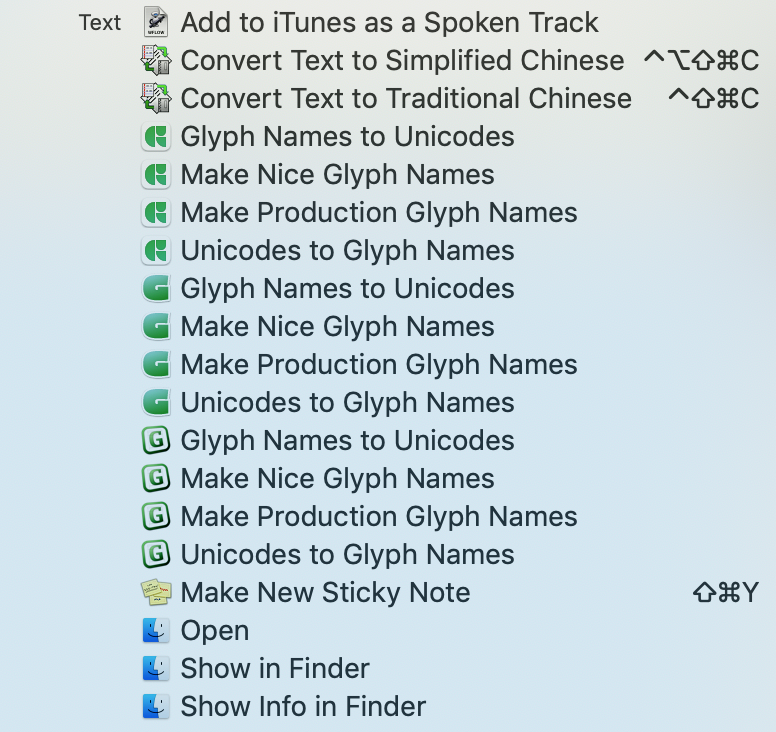
Task: Click the solid green G icon beside Make Nice Glyph Names
Action: pyautogui.click(x=156, y=326)
